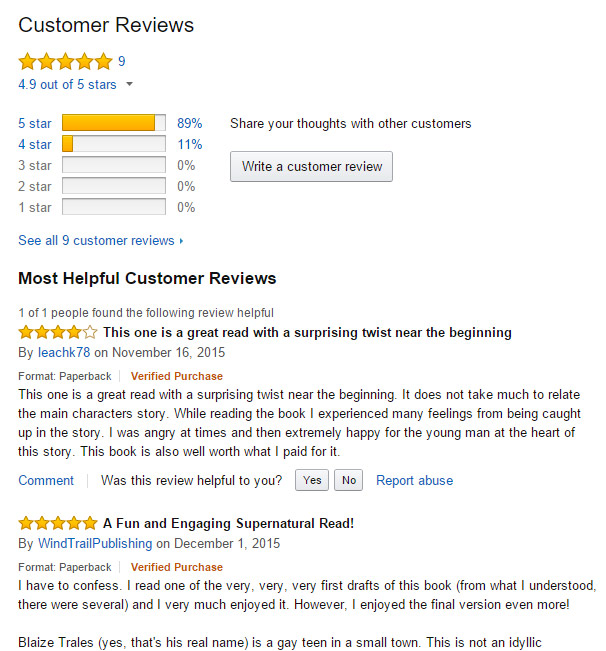Open WindTrailPublishing reviewer profile

pos(95,543)
